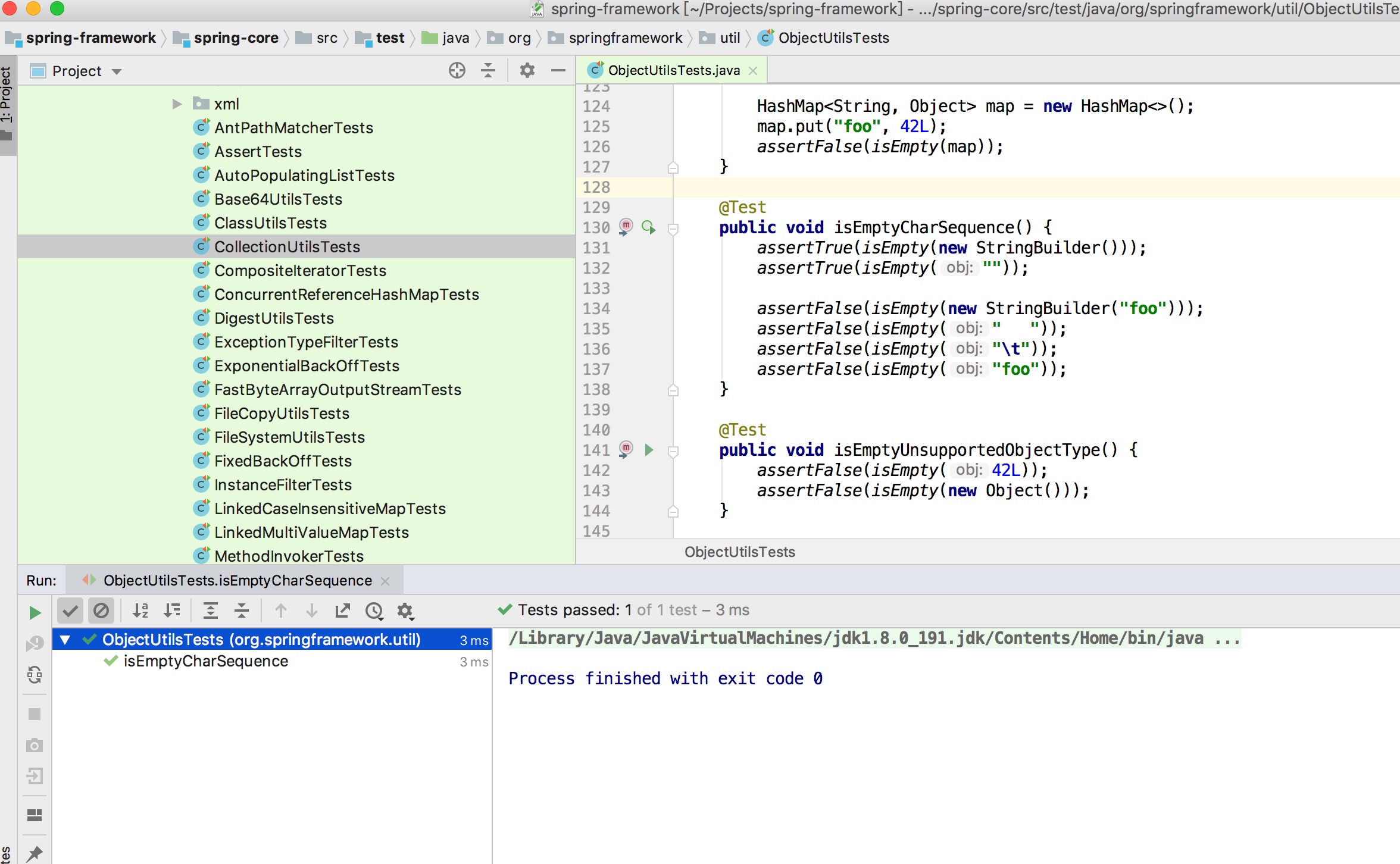
Task: Click rerun failed tests icon
Action: (35, 643)
